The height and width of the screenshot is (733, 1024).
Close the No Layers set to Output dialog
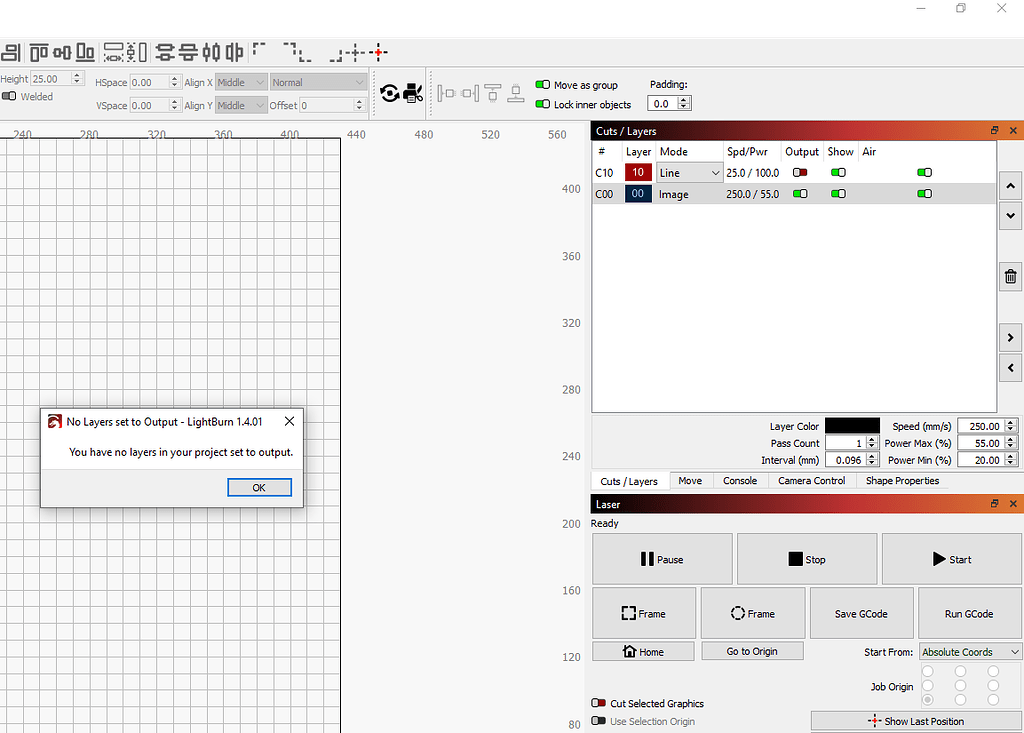click(x=289, y=421)
